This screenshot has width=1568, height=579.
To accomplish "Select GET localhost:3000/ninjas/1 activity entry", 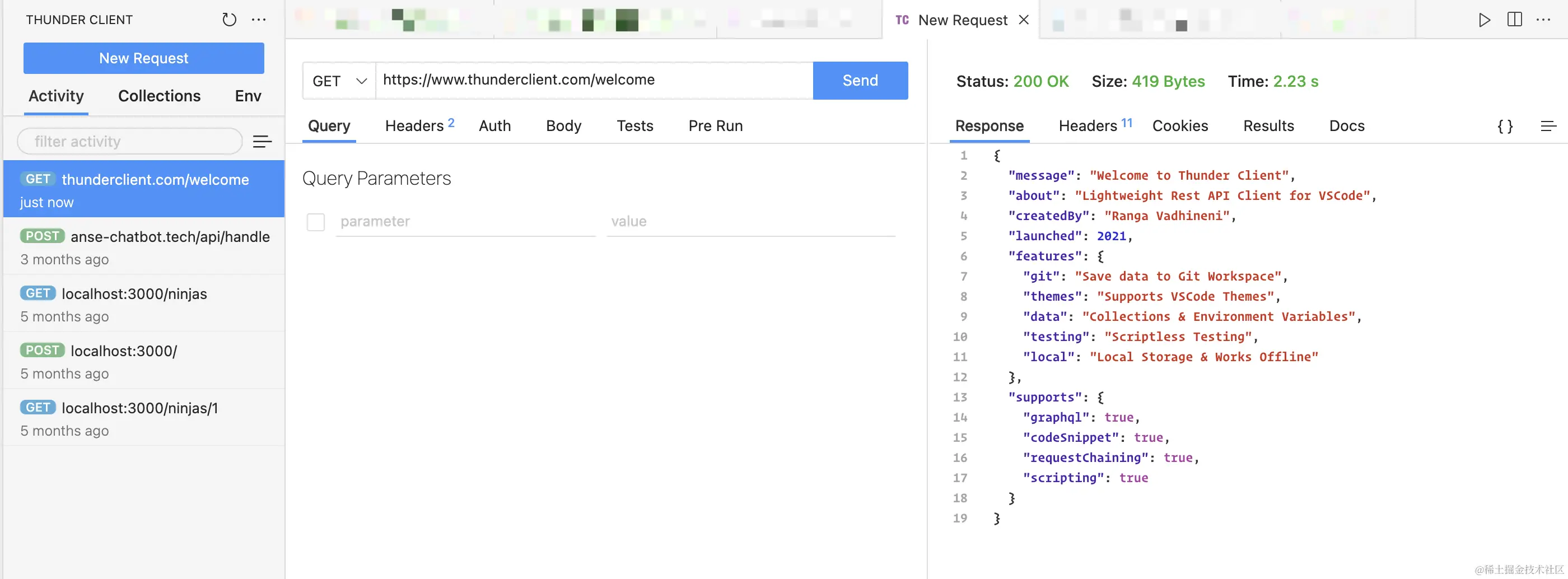I will click(144, 418).
